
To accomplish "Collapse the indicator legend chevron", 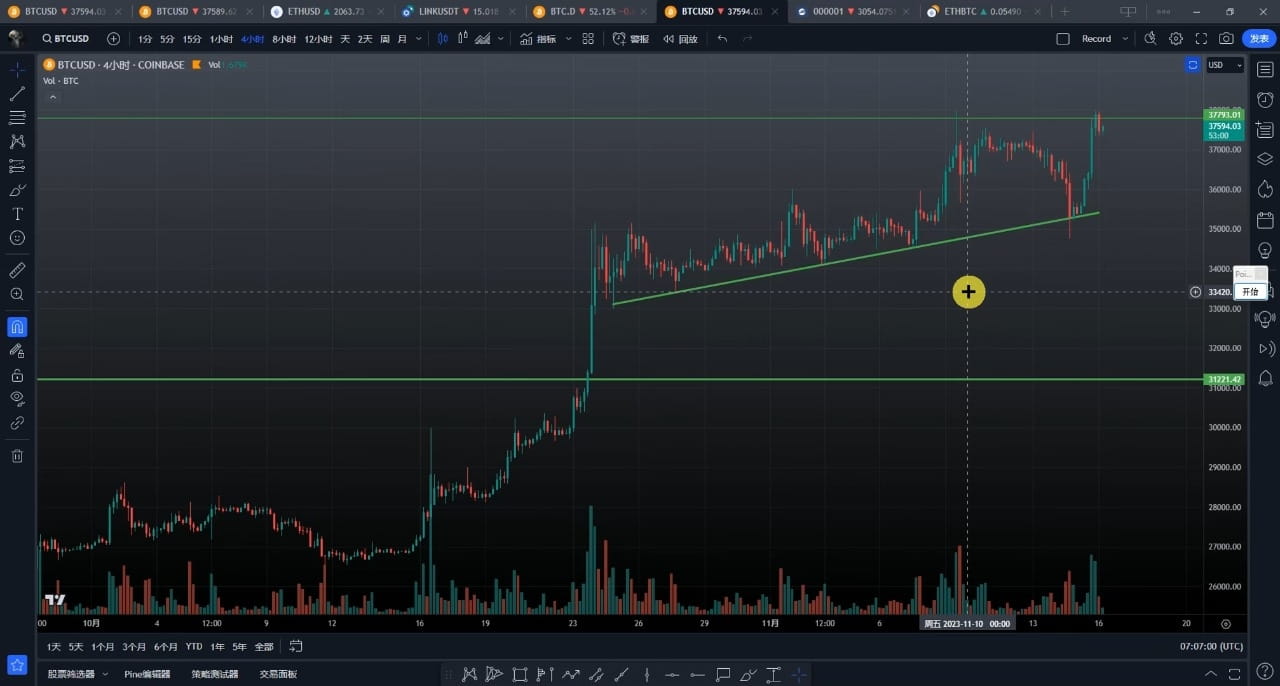I will tap(53, 97).
